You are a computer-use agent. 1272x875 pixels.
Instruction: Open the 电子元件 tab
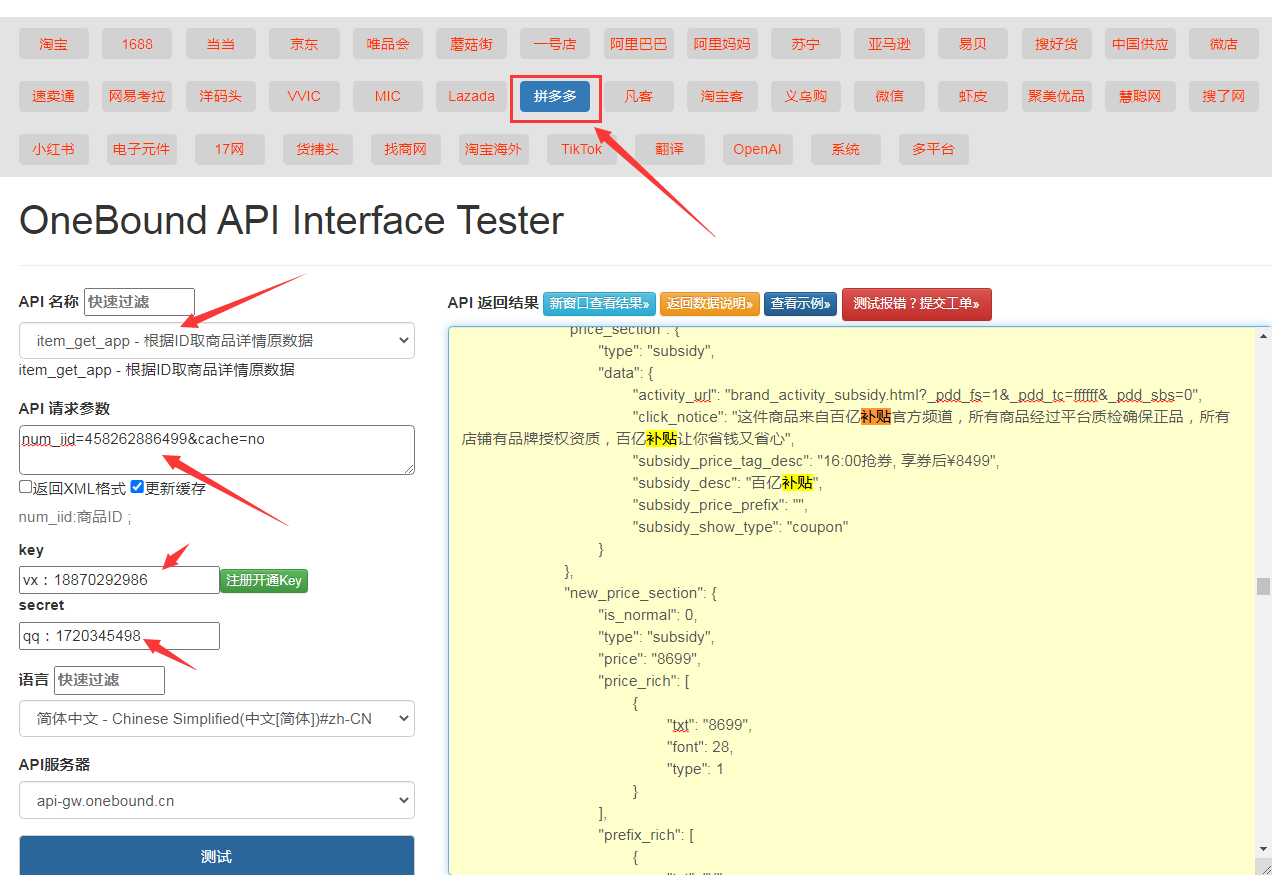tap(142, 149)
